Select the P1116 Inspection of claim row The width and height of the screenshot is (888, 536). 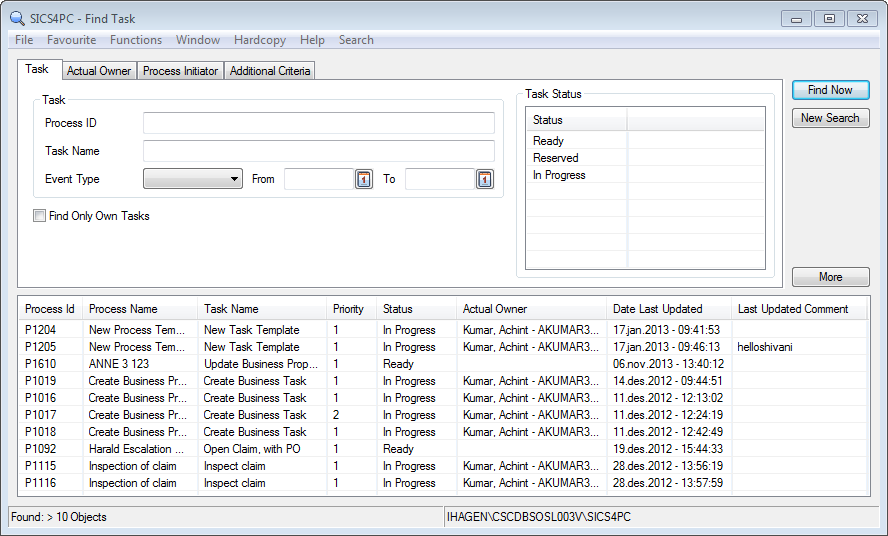[443, 483]
